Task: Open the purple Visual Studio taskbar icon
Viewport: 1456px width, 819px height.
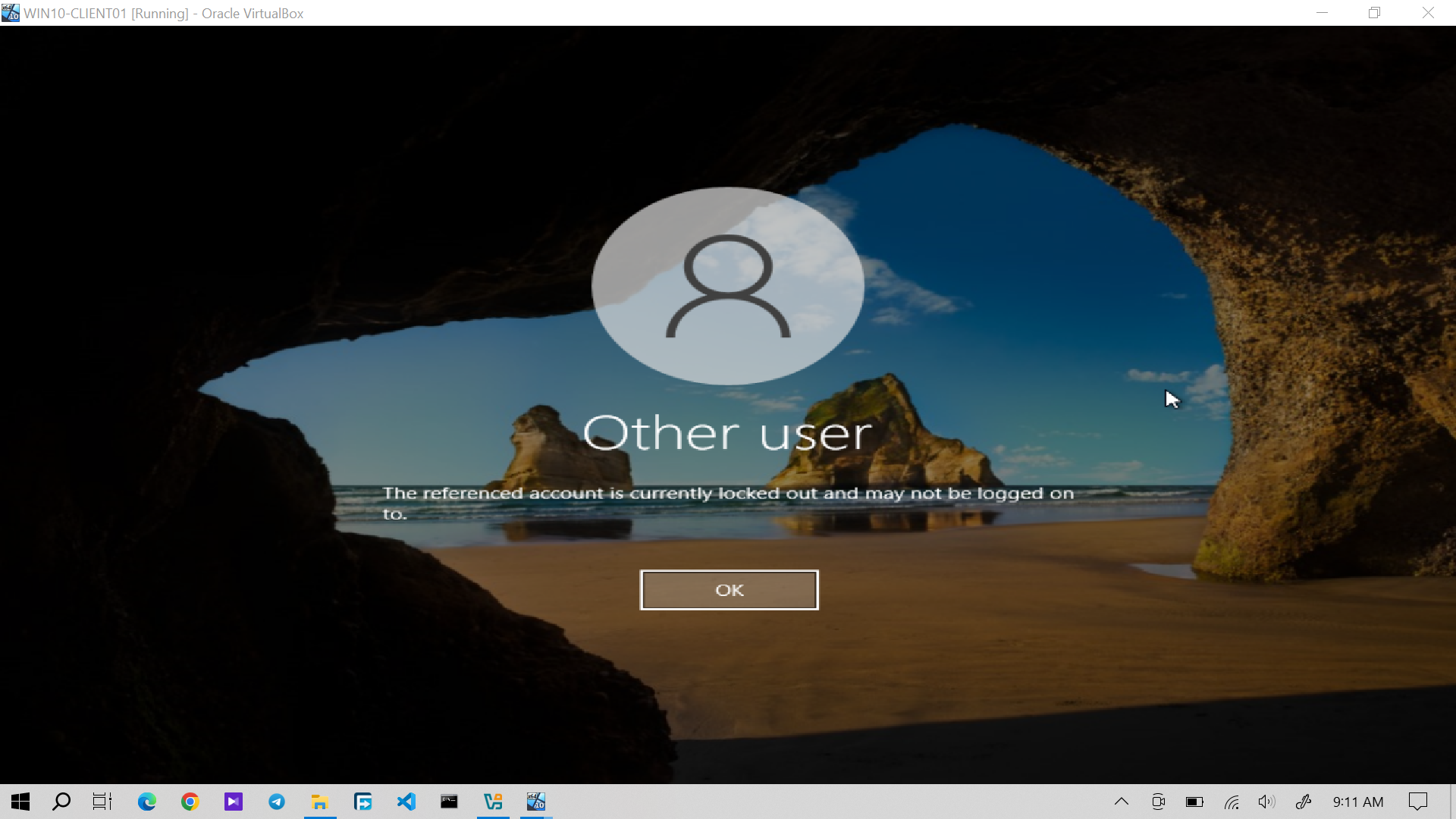Action: [234, 802]
